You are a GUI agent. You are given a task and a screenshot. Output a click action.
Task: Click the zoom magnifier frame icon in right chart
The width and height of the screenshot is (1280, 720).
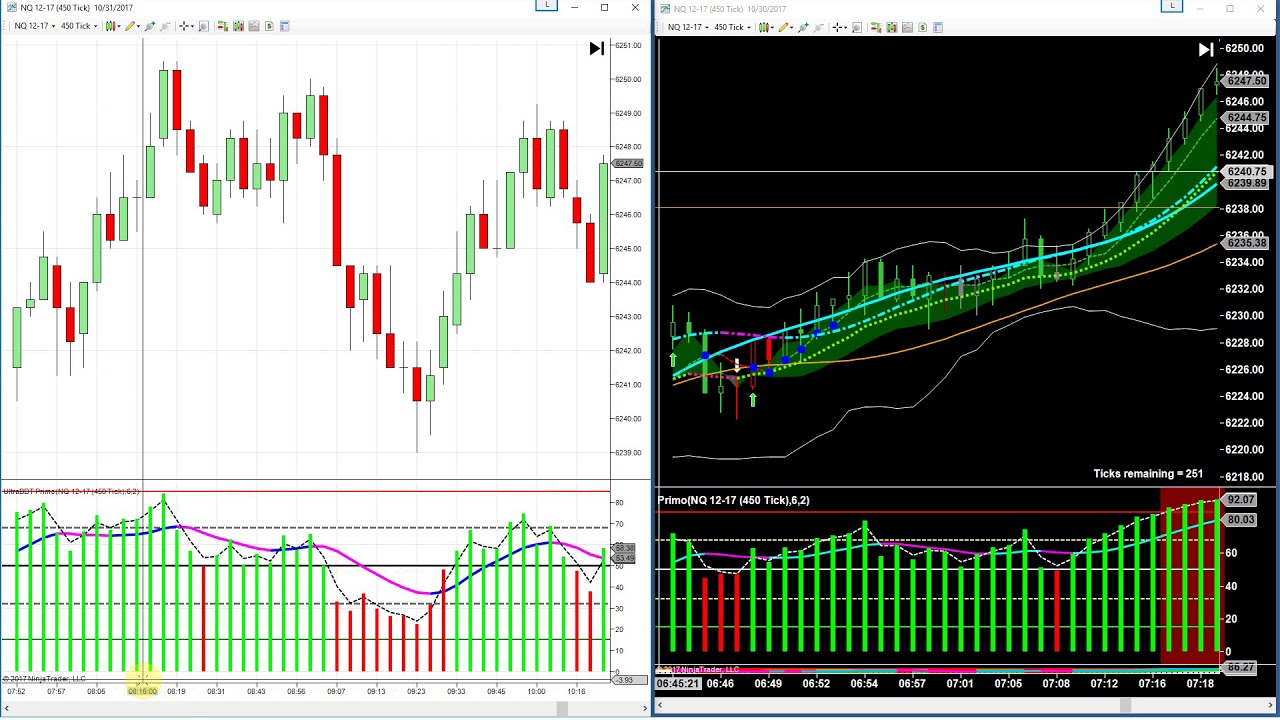[x=857, y=27]
